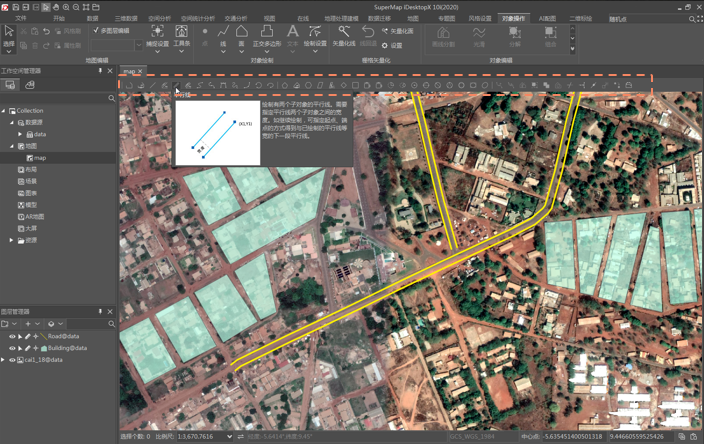Open the Object Operations (对象操作) ribbon tab
704x444 pixels.
click(512, 18)
